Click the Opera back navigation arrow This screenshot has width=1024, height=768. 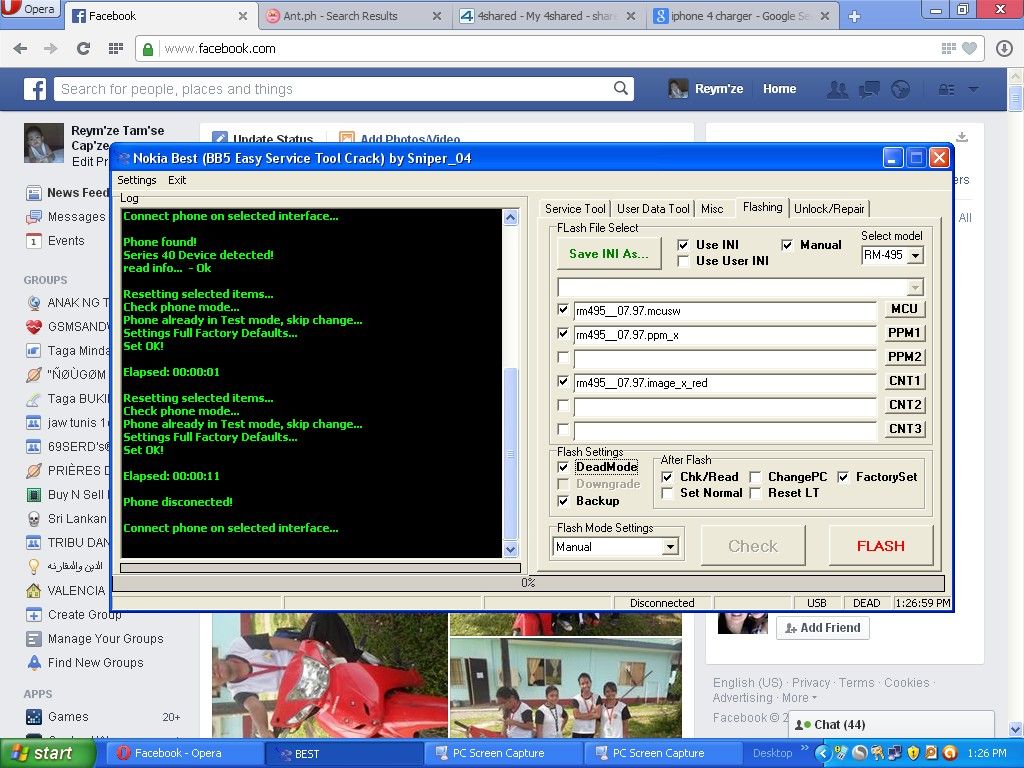[x=20, y=48]
